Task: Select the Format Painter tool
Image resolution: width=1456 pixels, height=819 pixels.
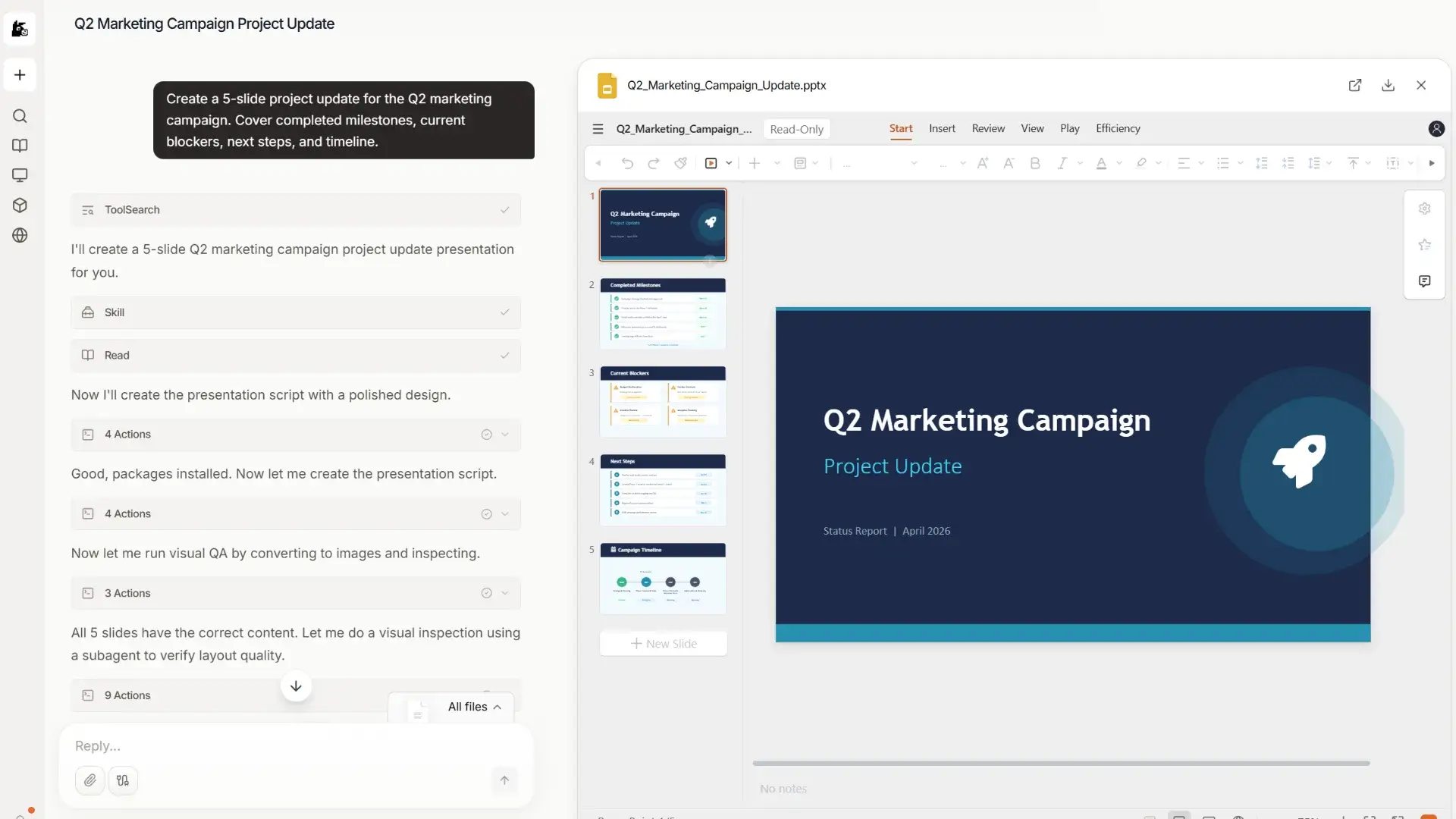Action: tap(681, 162)
